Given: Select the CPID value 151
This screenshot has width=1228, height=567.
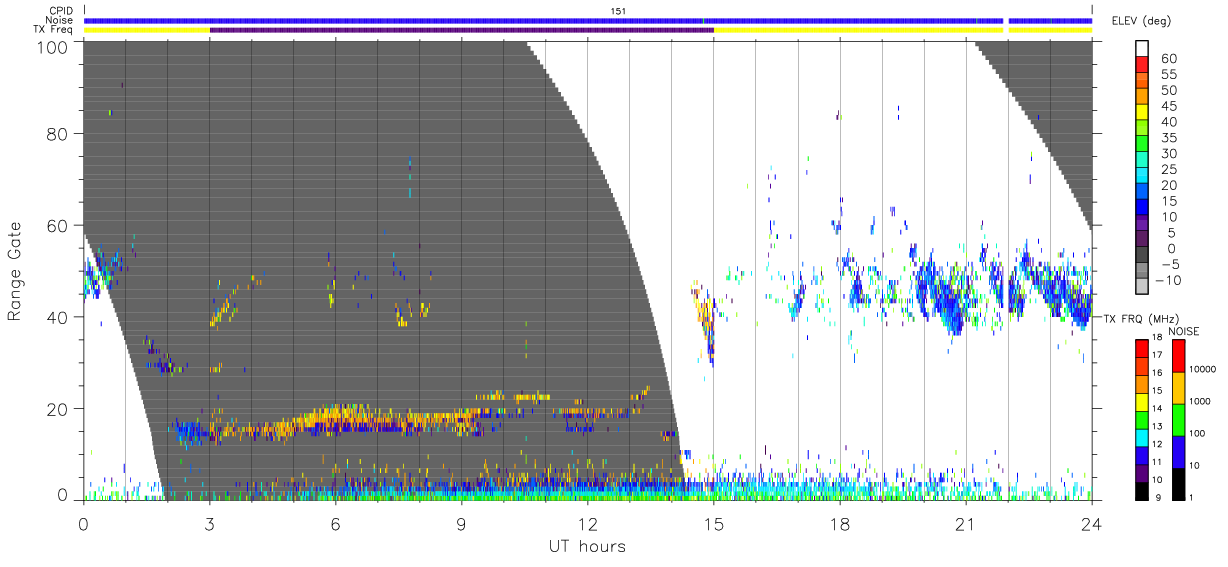Looking at the screenshot, I should [x=617, y=11].
